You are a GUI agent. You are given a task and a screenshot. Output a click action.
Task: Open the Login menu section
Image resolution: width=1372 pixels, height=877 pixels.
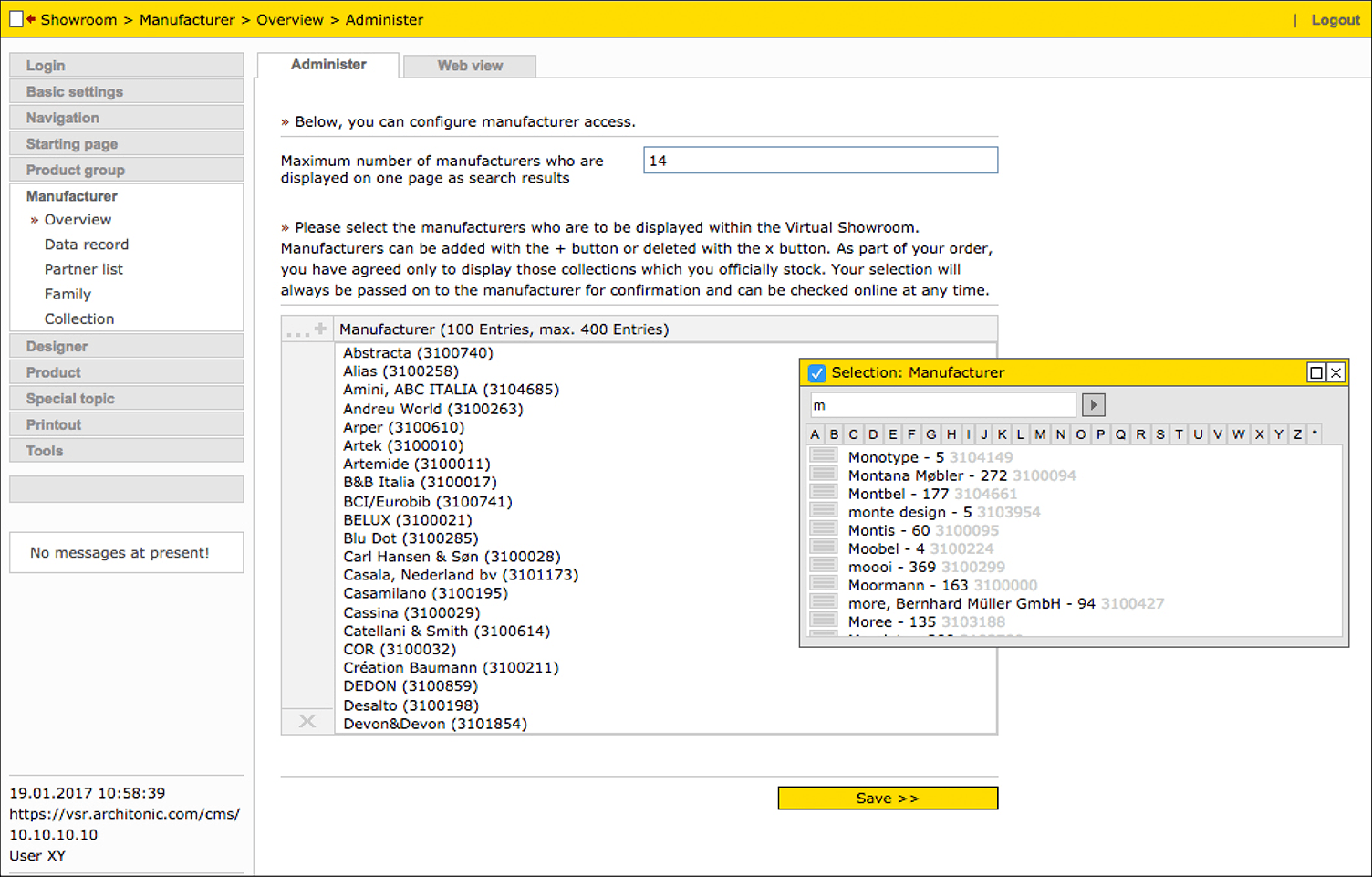[127, 65]
